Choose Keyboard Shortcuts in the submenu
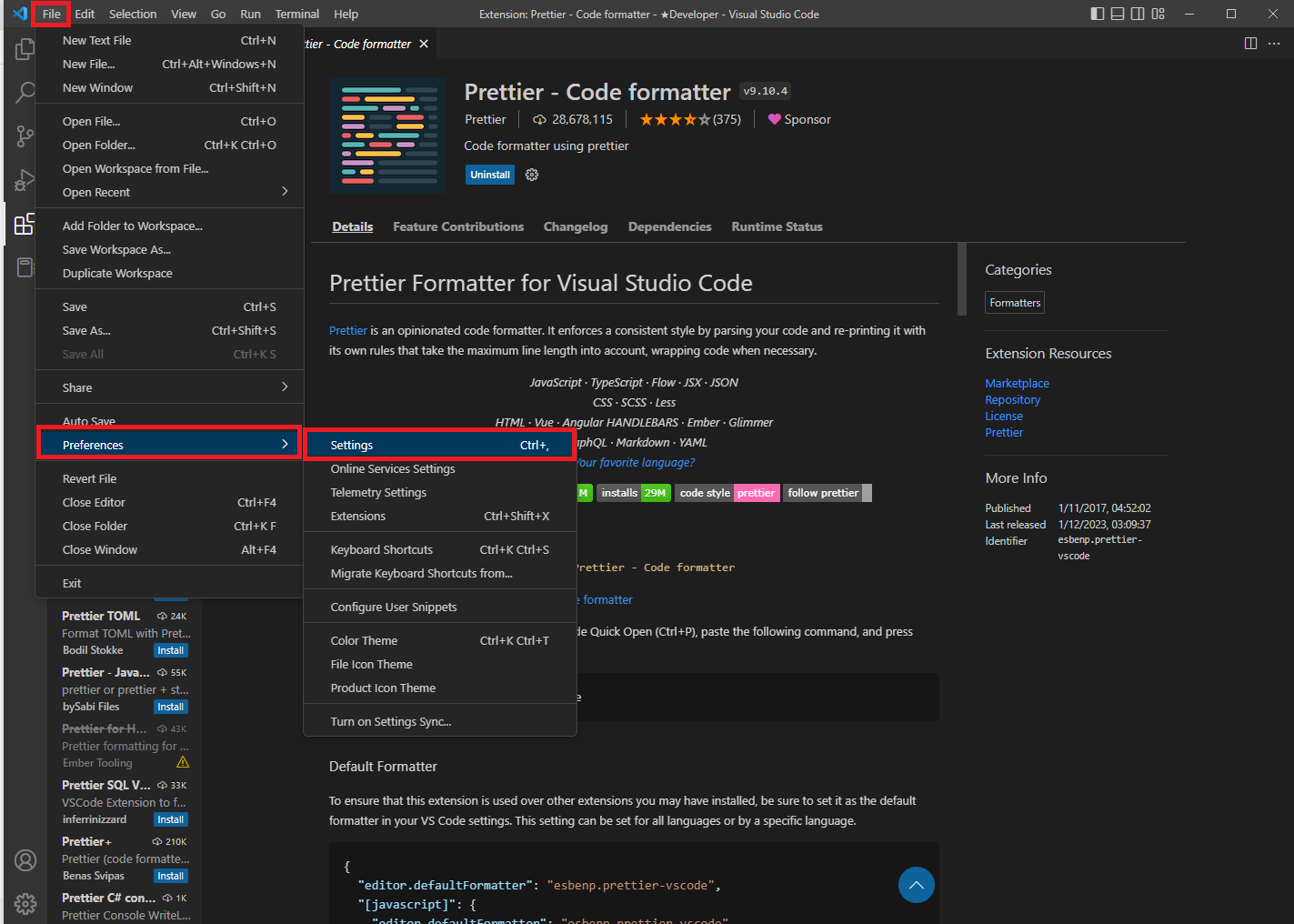The image size is (1294, 924). pyautogui.click(x=439, y=549)
